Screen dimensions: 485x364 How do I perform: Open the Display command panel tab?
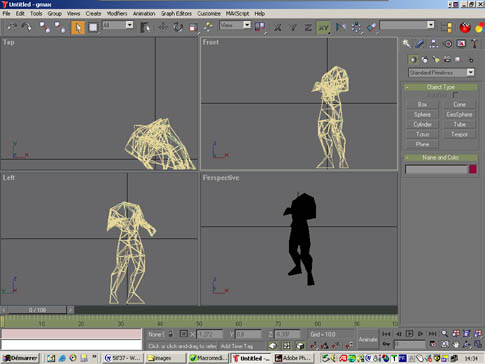(x=461, y=44)
